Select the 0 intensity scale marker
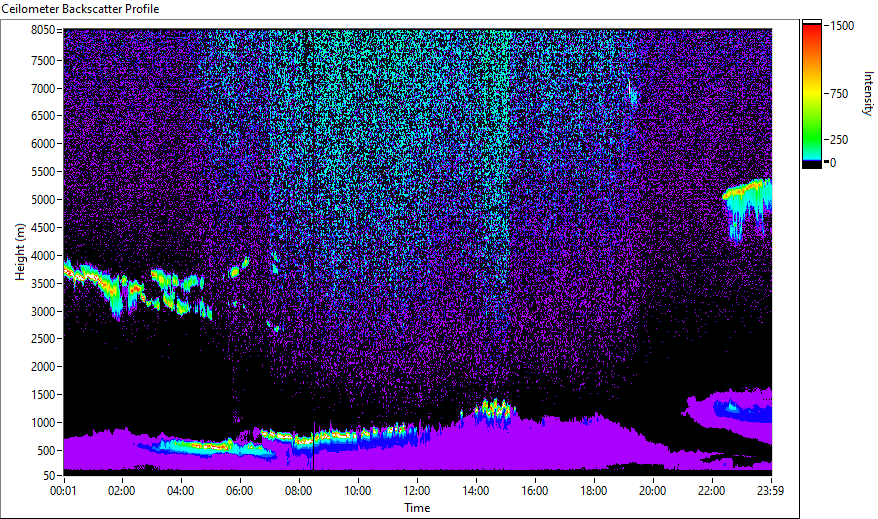Screen dimensions: 878x519 (x=833, y=163)
